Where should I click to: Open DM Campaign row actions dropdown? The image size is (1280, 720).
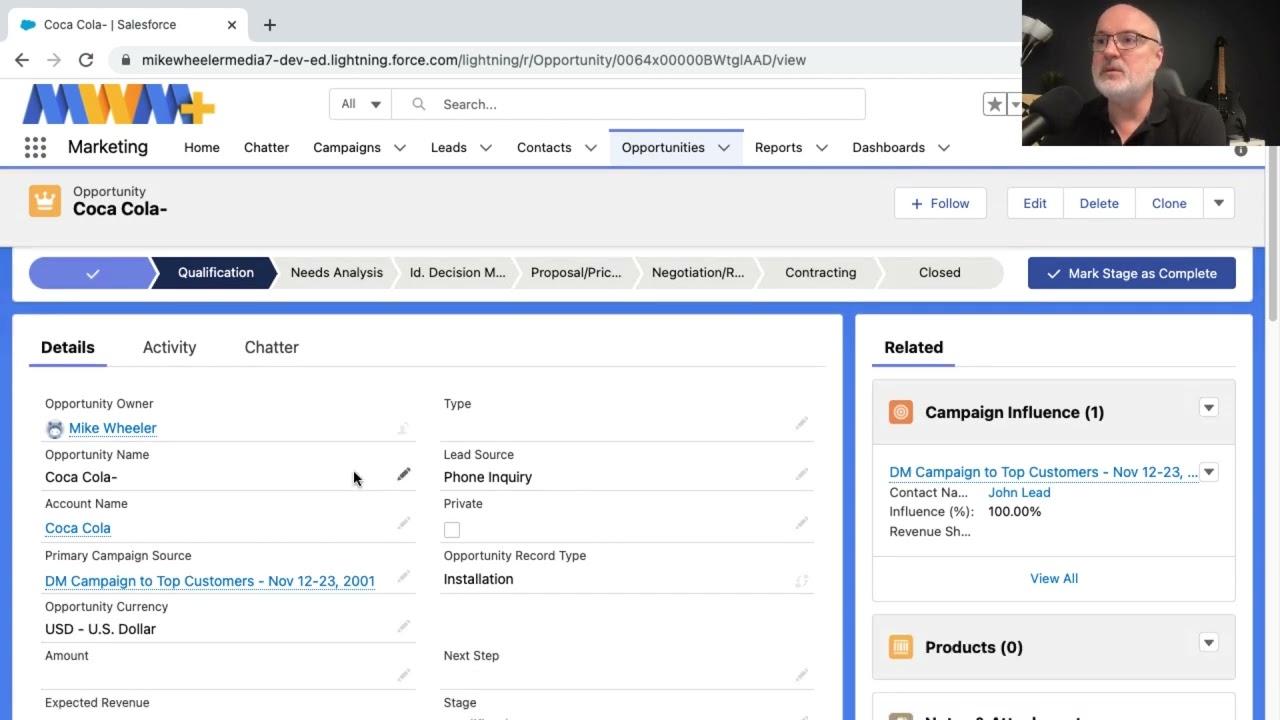(x=1209, y=472)
